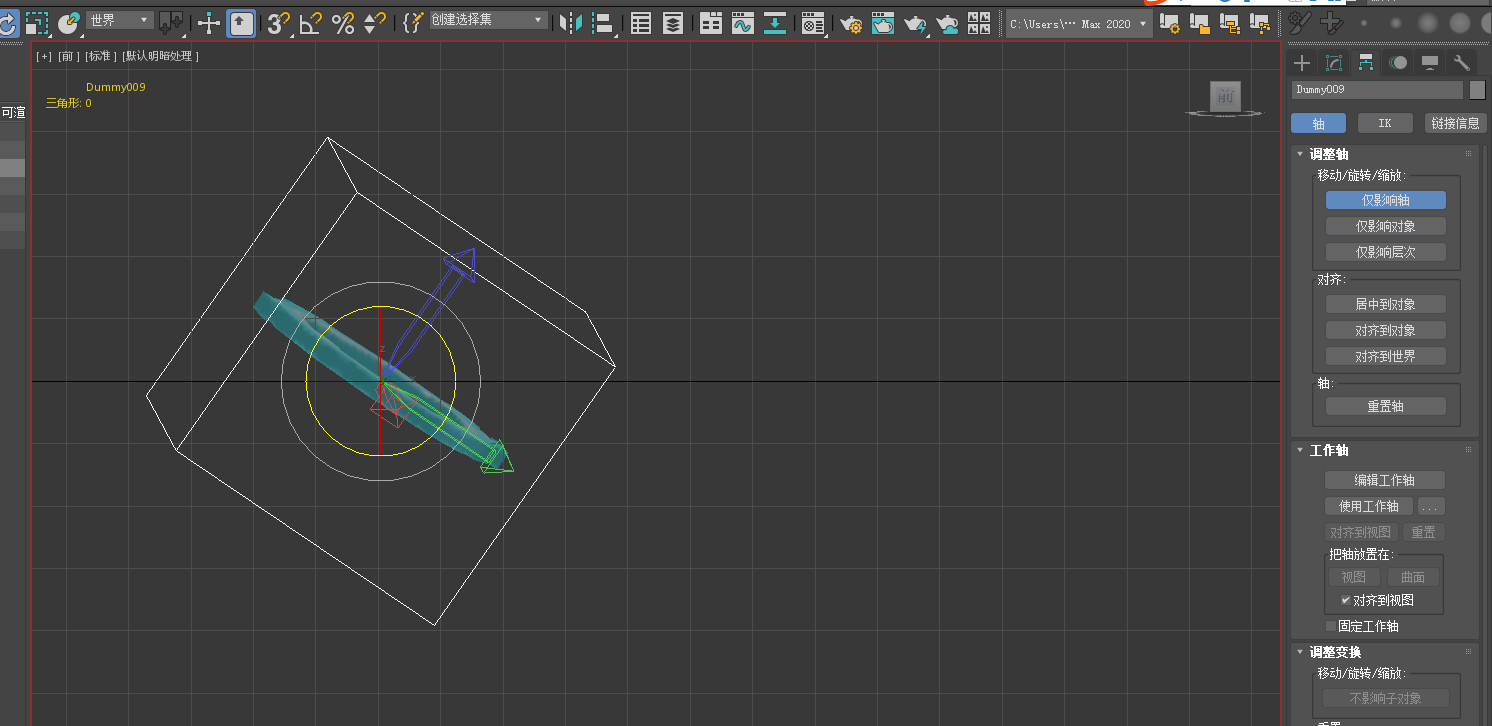Select the 链接信息 button
The height and width of the screenshot is (726, 1492).
click(x=1455, y=123)
